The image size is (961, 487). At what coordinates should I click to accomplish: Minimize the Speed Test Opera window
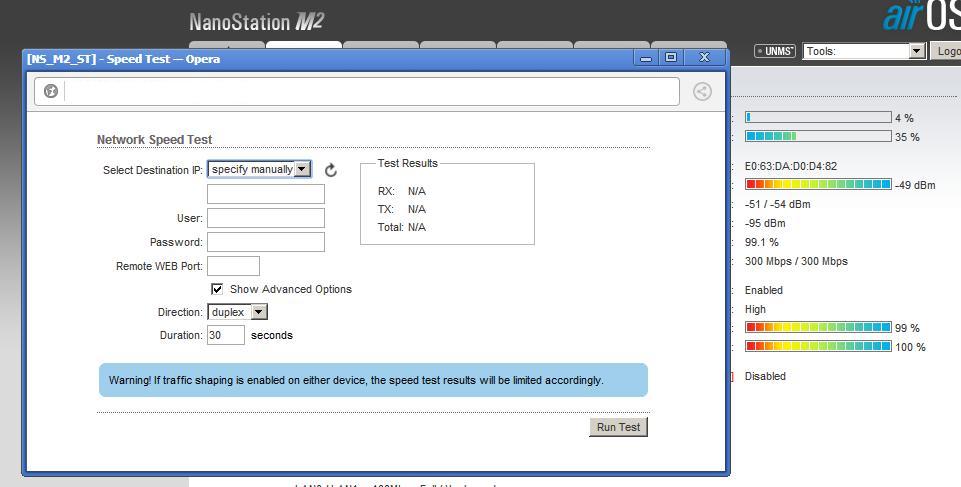click(645, 58)
